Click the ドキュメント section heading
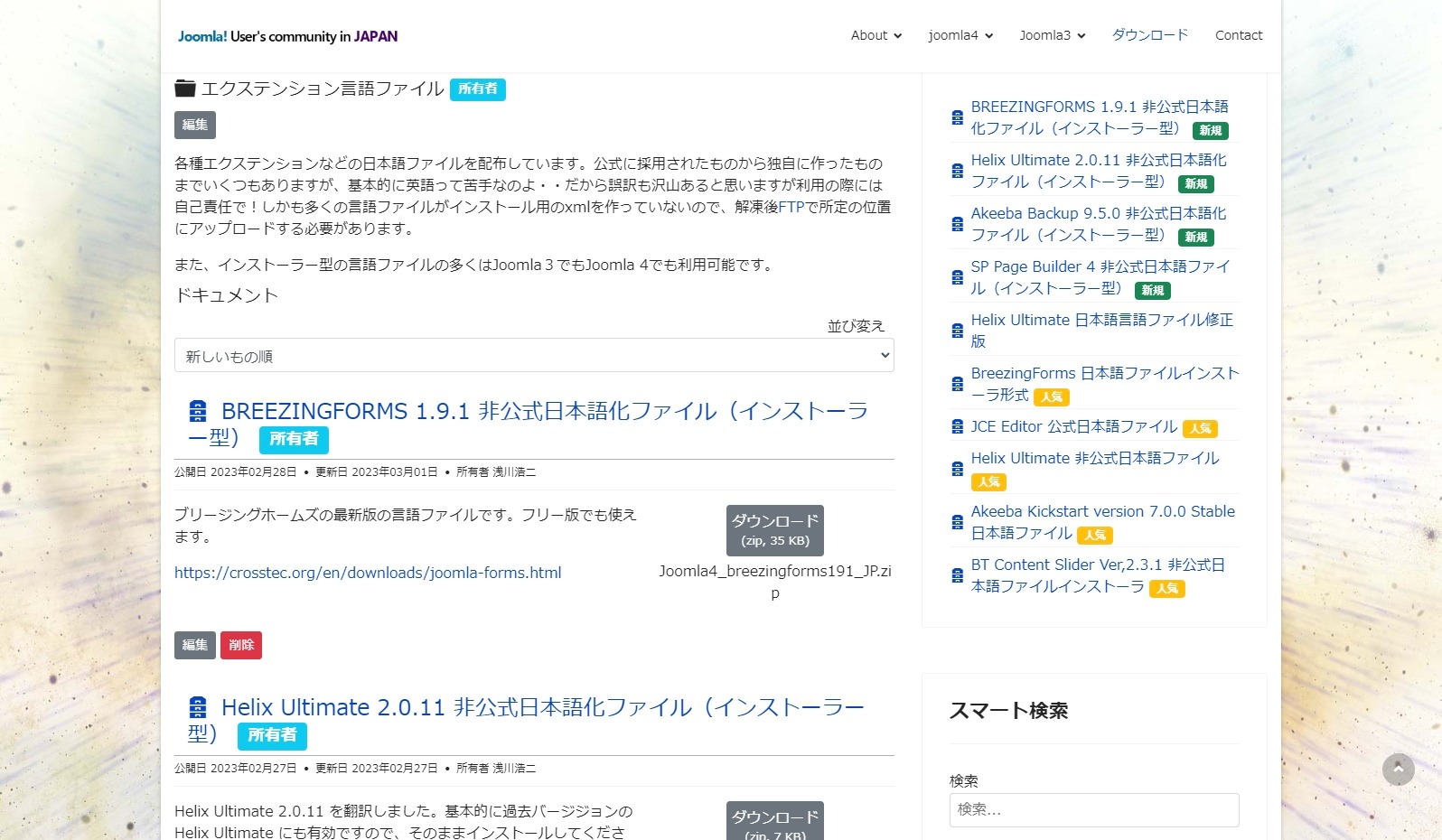Screen dimensions: 1442x840 (x=226, y=295)
